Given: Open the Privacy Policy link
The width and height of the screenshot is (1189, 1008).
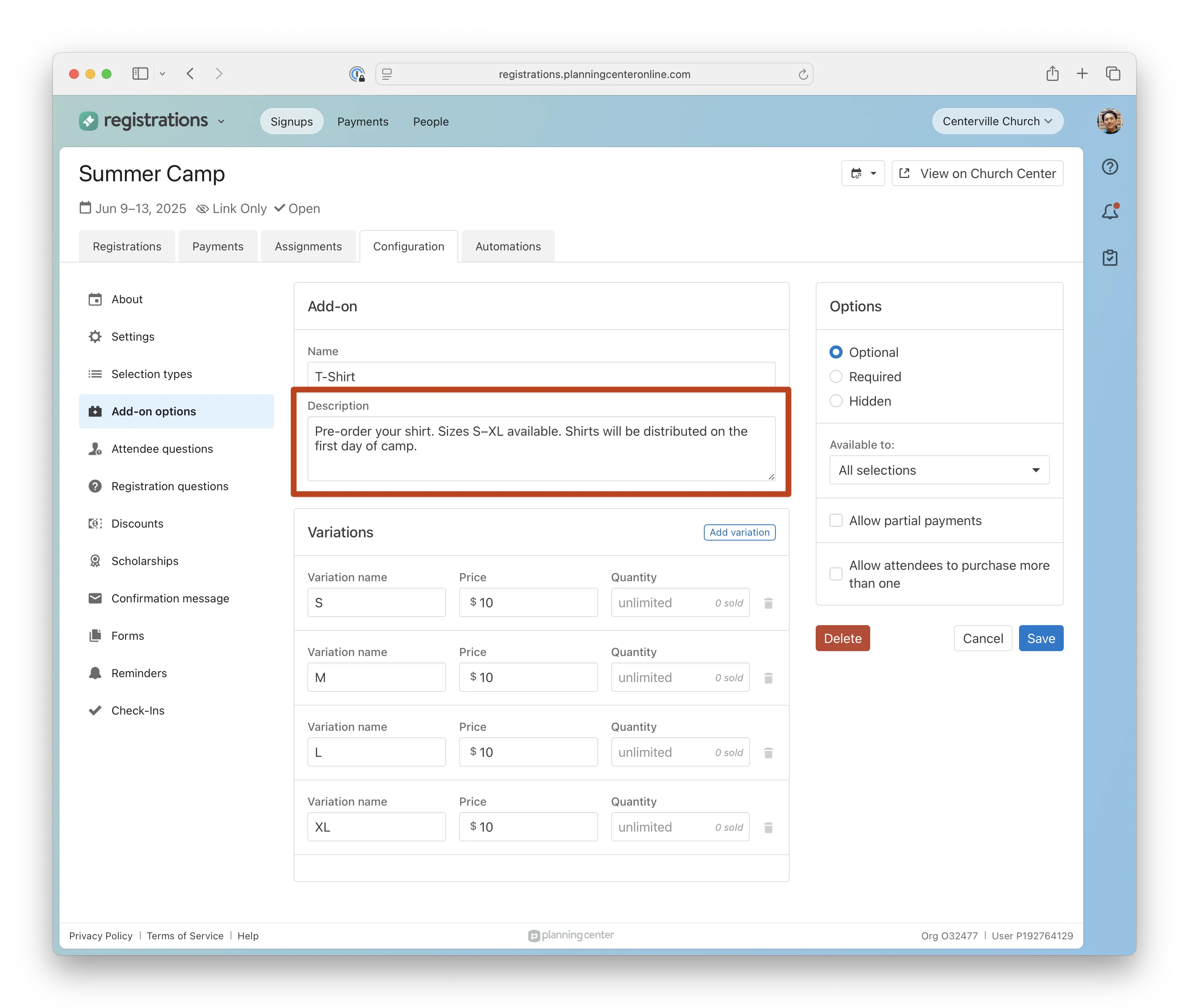Looking at the screenshot, I should point(100,936).
